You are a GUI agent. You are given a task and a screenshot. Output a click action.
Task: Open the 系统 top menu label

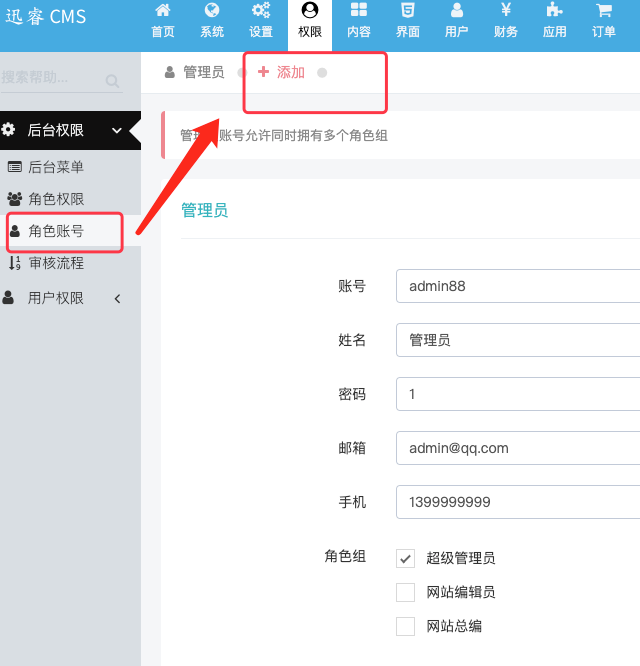coord(212,31)
